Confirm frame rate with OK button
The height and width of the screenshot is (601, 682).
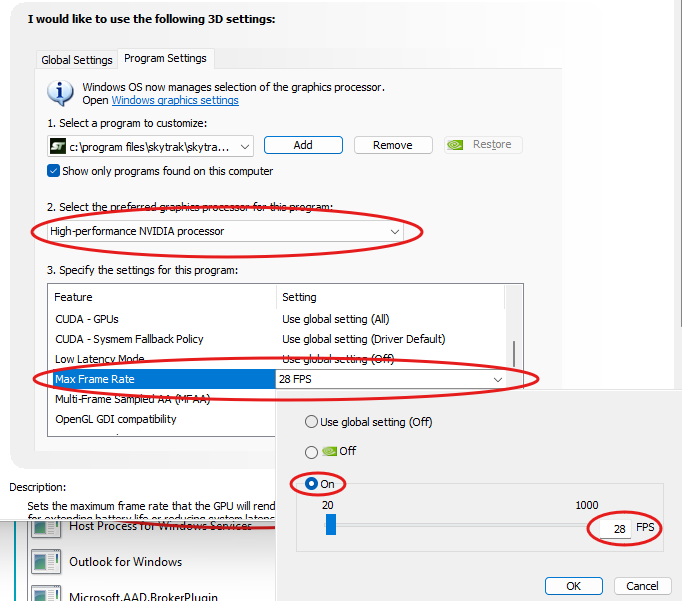[574, 586]
